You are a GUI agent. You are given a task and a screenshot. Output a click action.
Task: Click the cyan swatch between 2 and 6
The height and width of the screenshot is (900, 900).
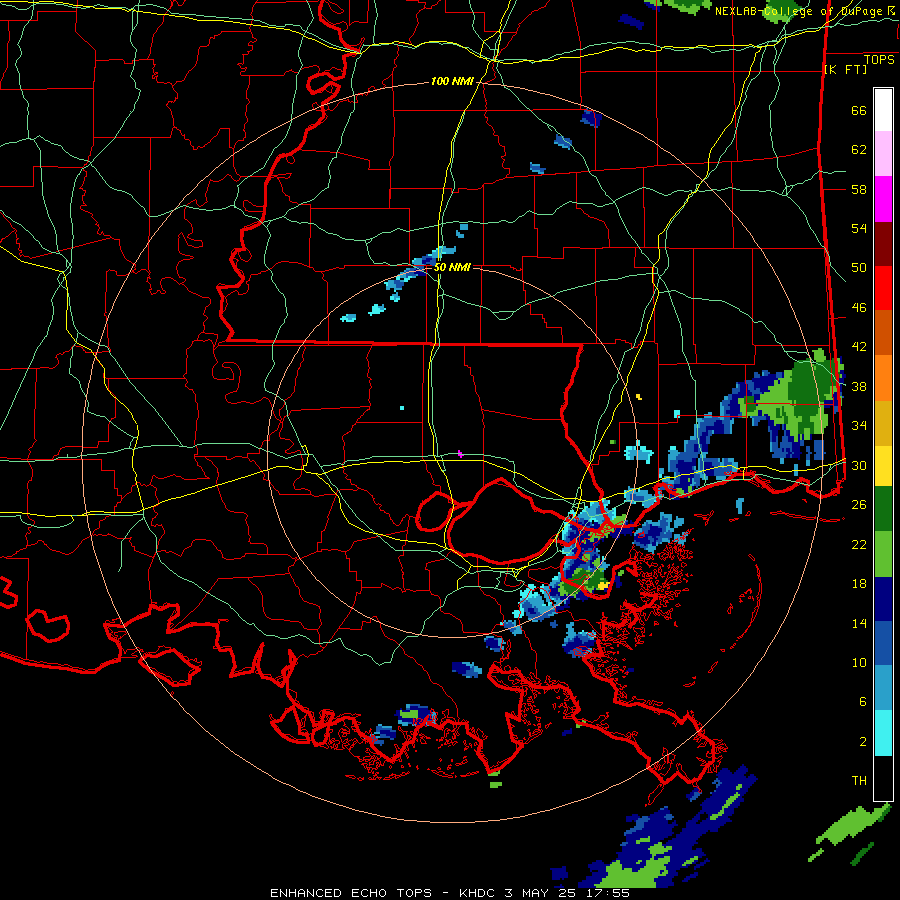point(883,733)
